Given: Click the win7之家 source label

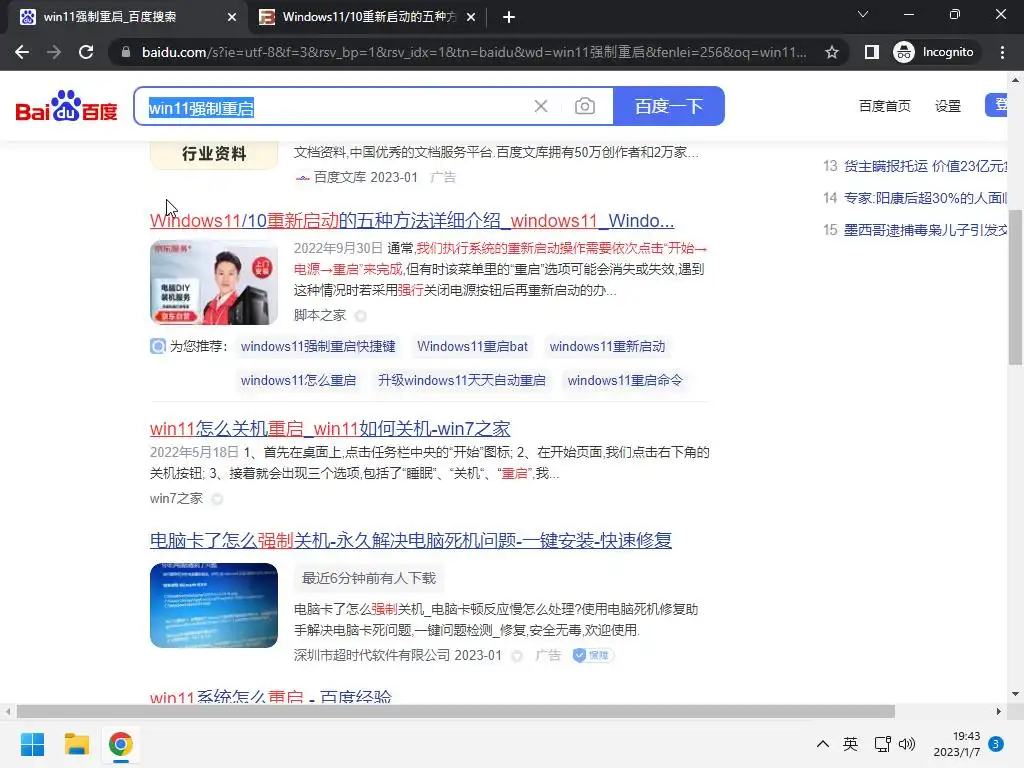Looking at the screenshot, I should (176, 498).
